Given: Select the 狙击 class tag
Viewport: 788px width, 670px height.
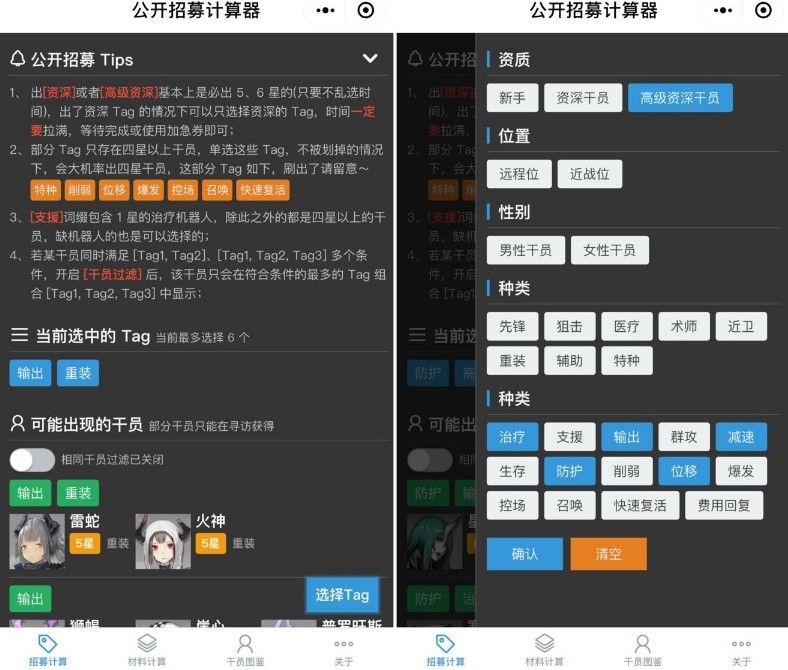Looking at the screenshot, I should [x=569, y=326].
